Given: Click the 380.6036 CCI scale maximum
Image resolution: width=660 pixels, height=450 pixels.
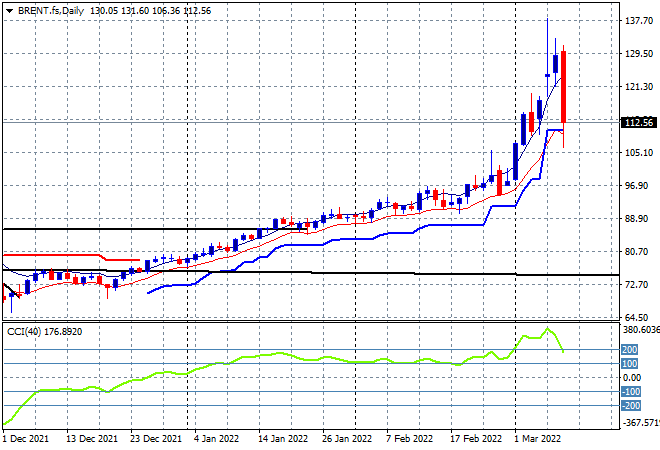Looking at the screenshot, I should (x=640, y=328).
